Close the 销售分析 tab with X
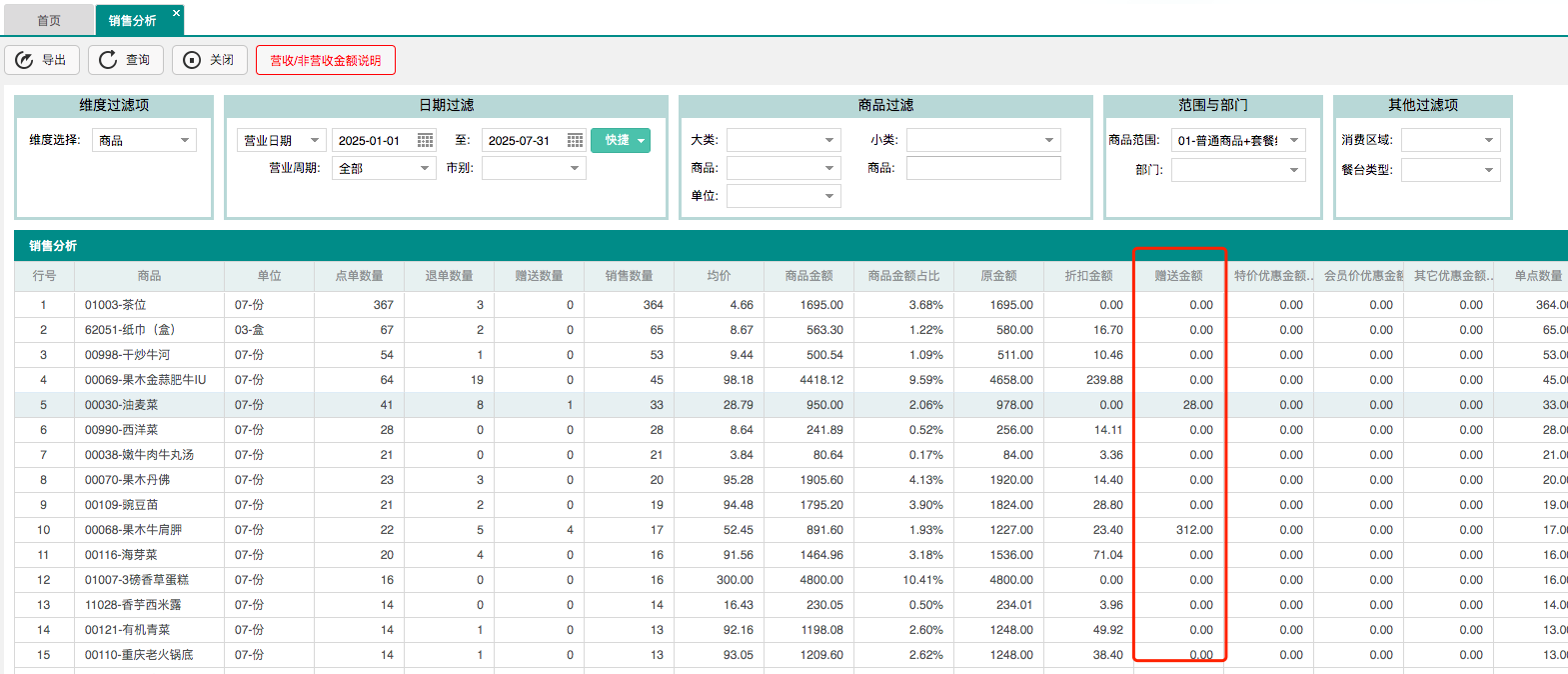 coord(176,13)
